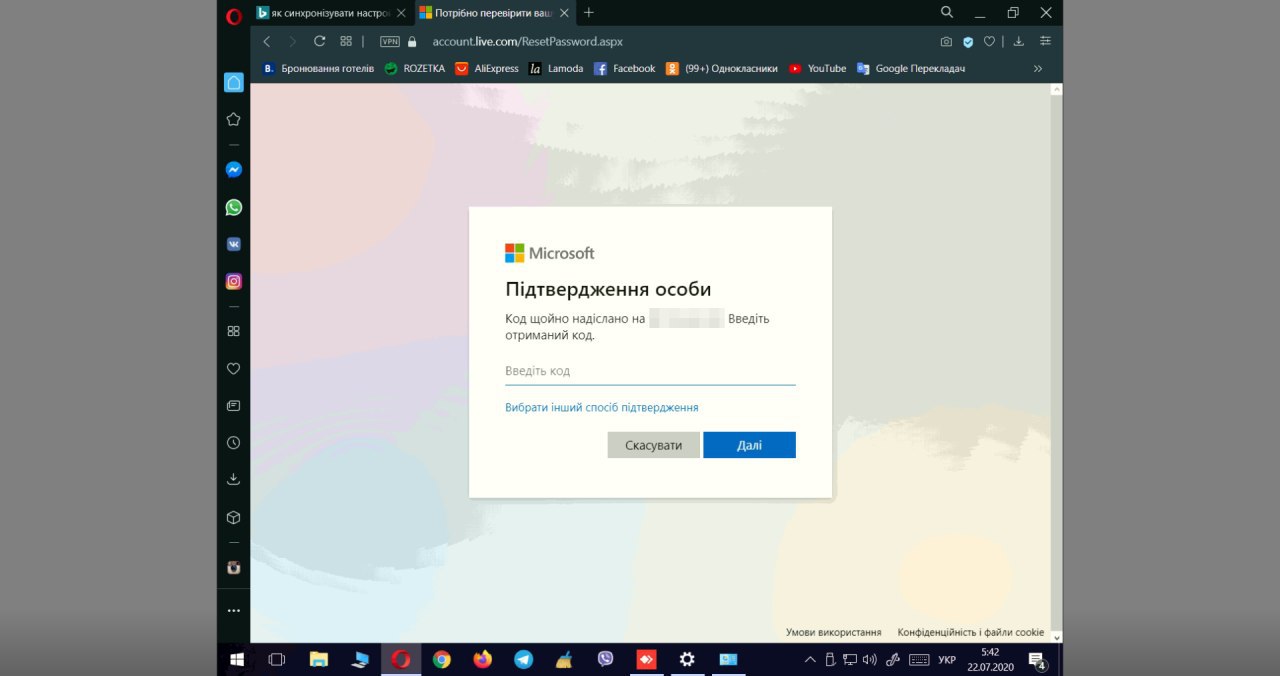1280x676 pixels.
Task: Open a new tab with plus button
Action: (x=588, y=13)
